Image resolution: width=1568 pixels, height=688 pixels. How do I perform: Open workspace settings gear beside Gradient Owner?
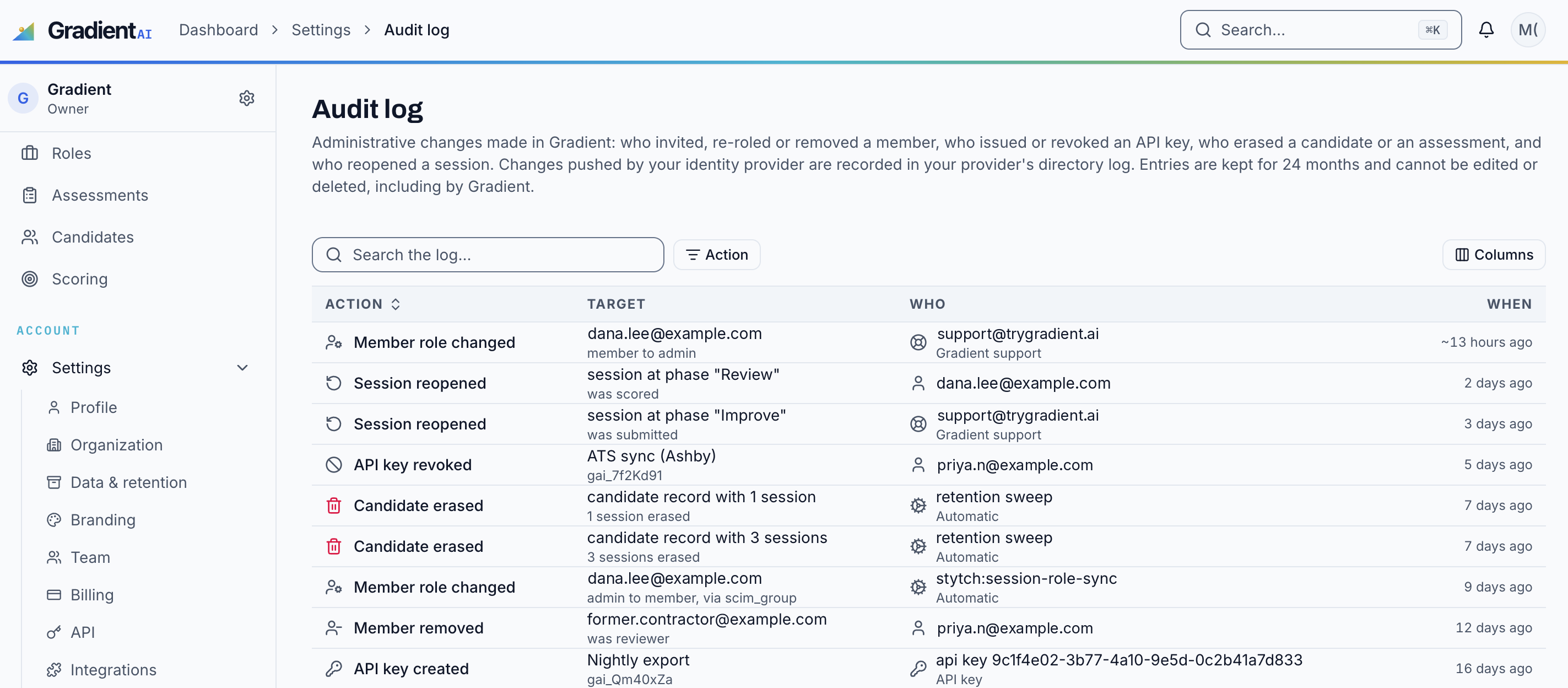pyautogui.click(x=246, y=98)
